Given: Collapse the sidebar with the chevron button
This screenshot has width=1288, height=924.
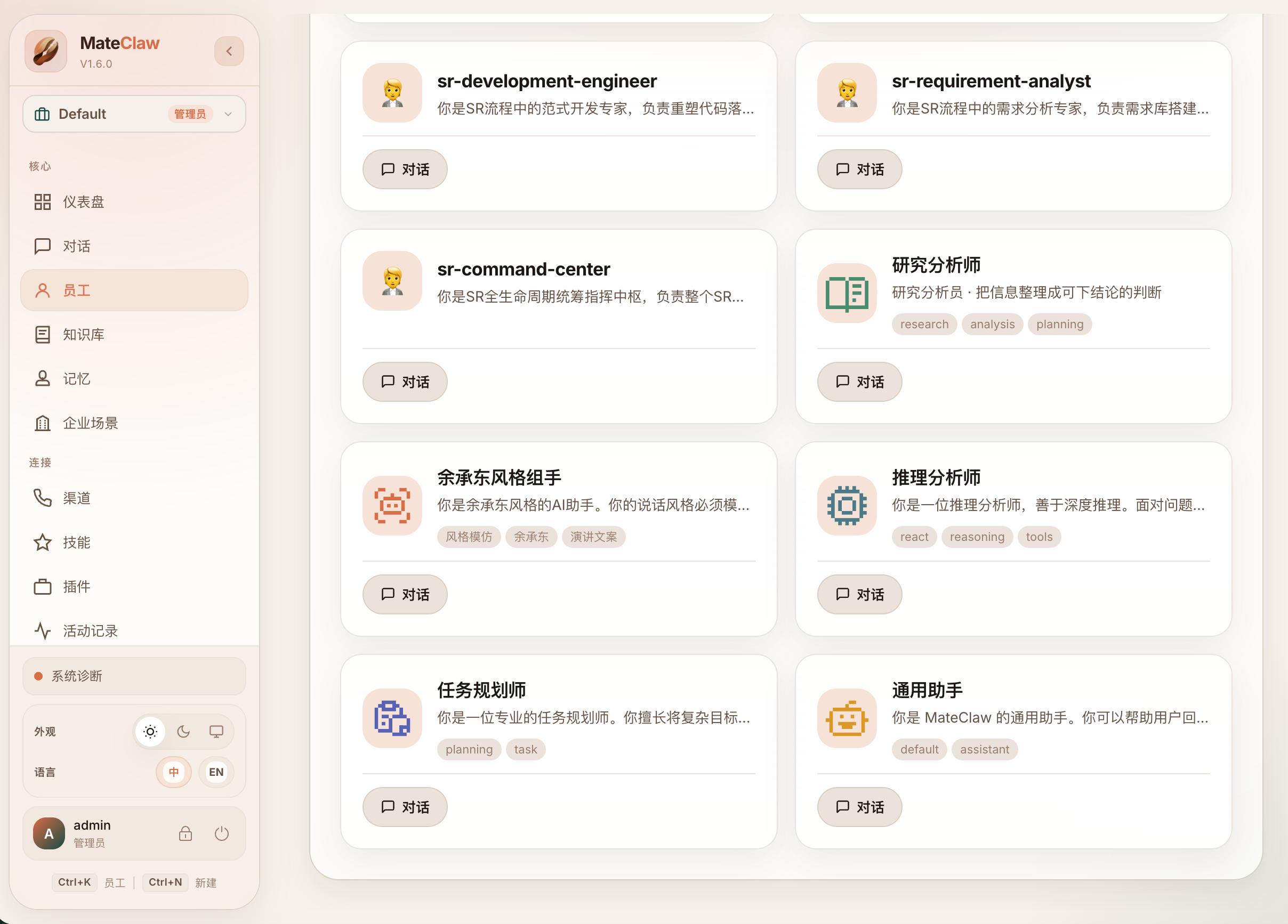Looking at the screenshot, I should 229,51.
